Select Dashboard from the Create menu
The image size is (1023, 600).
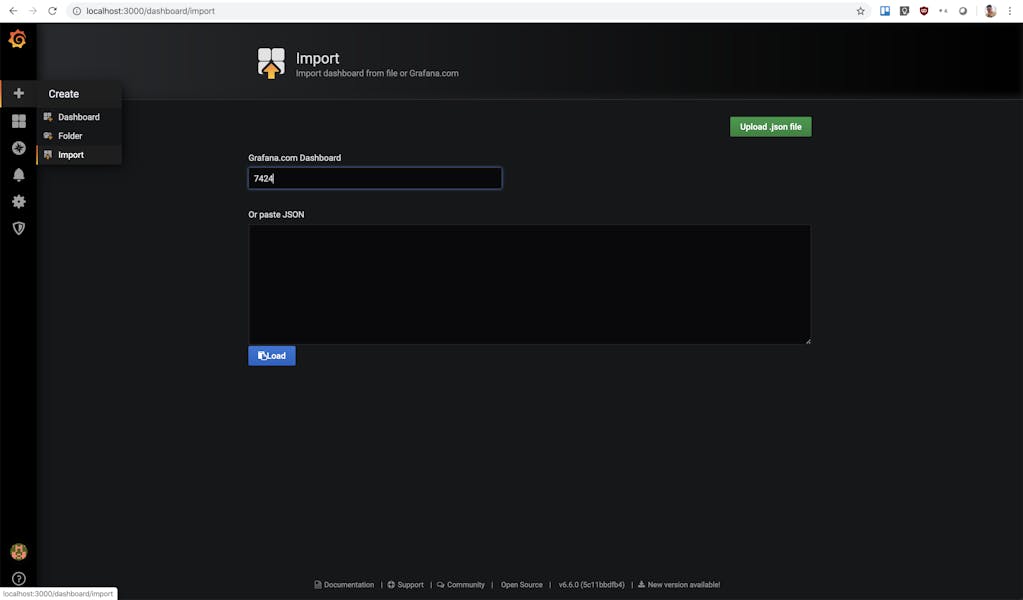[78, 117]
